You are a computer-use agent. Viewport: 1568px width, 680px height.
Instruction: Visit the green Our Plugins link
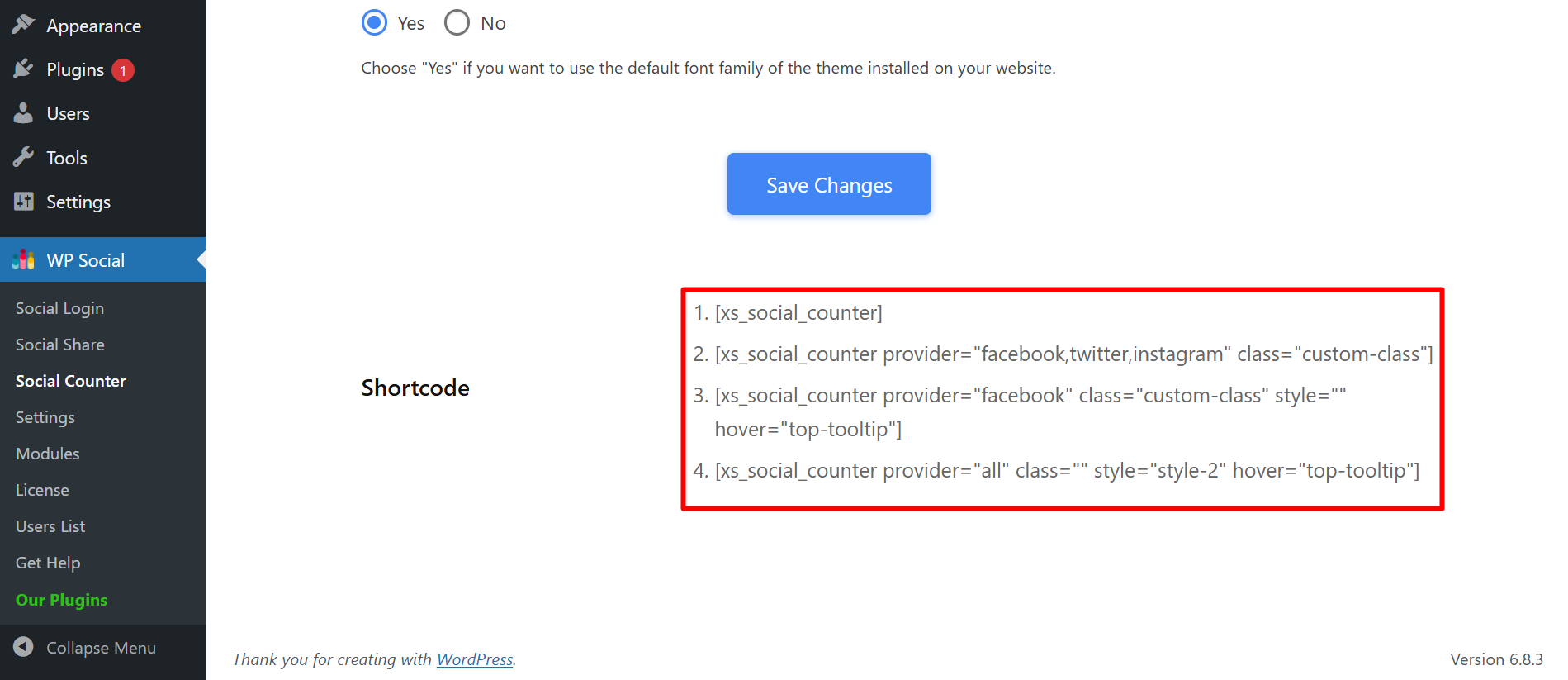coord(62,600)
